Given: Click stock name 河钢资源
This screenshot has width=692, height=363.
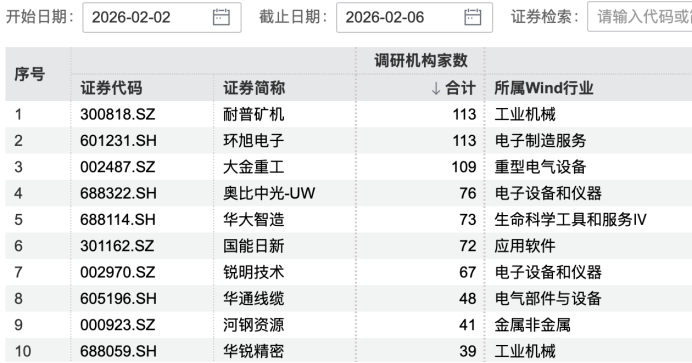Looking at the screenshot, I should pyautogui.click(x=254, y=325).
